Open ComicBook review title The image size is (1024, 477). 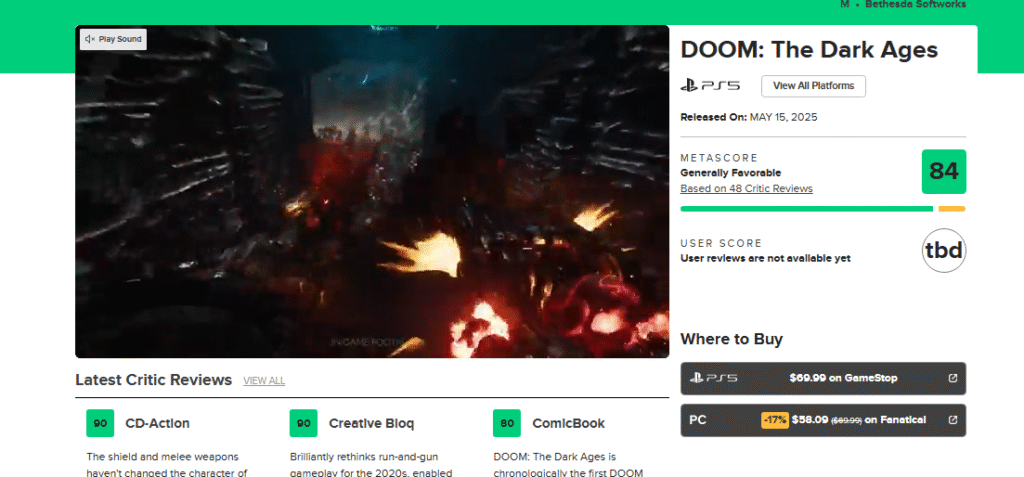coord(568,423)
